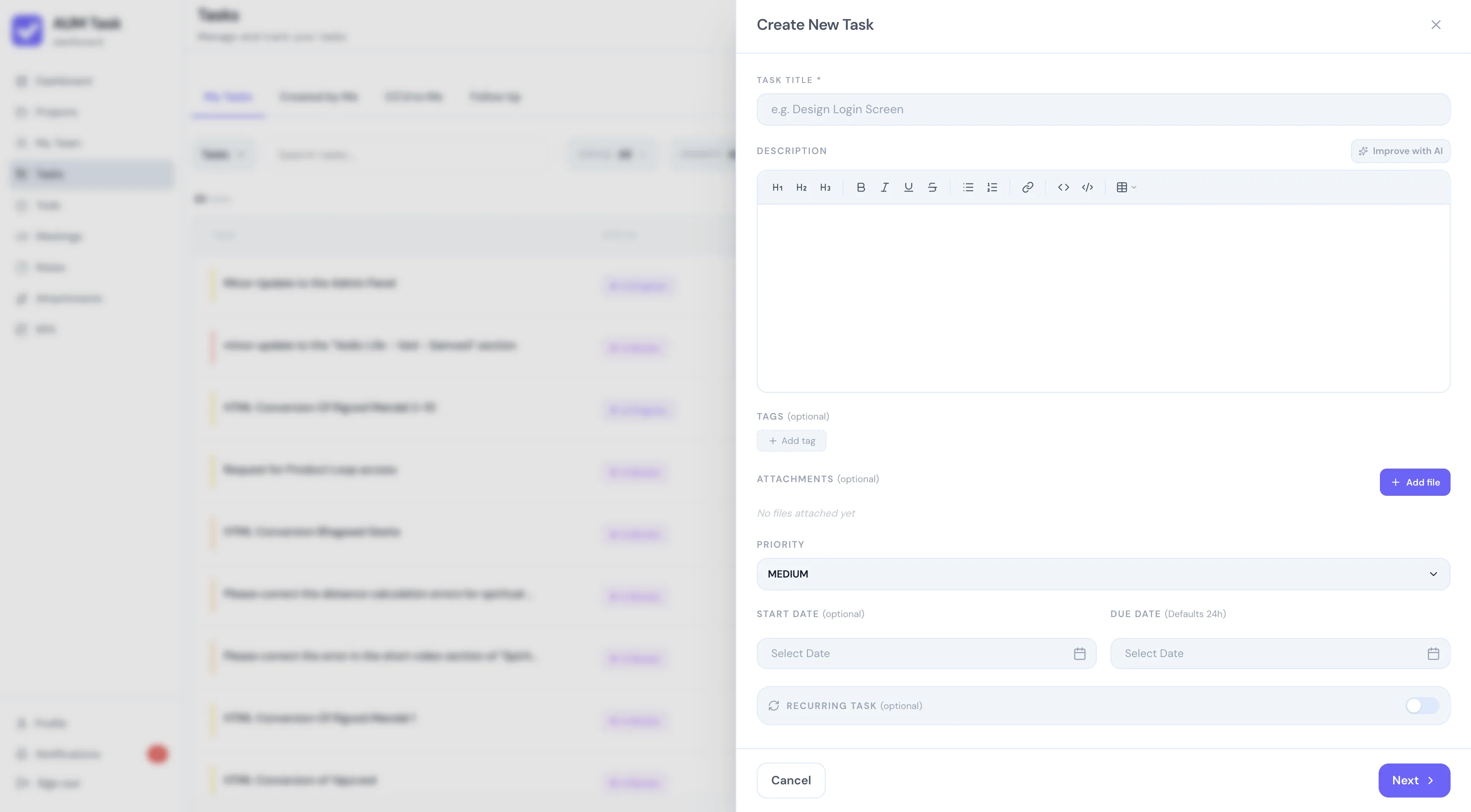Insert a code block
Screen dimensions: 1471x812
1087,187
